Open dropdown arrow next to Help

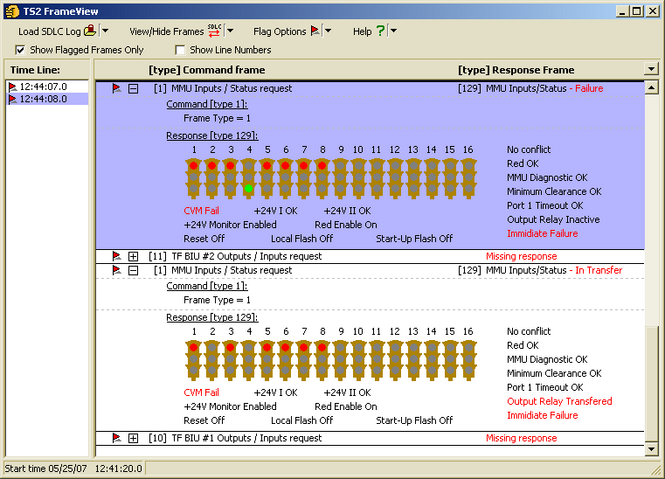pyautogui.click(x=393, y=31)
